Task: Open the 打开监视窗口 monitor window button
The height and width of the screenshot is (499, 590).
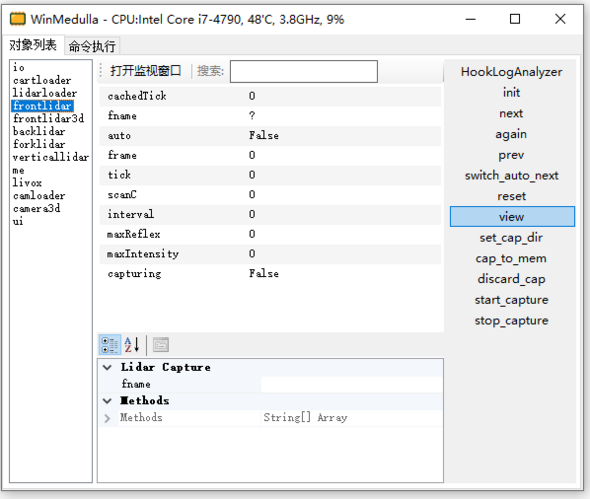Action: tap(146, 70)
